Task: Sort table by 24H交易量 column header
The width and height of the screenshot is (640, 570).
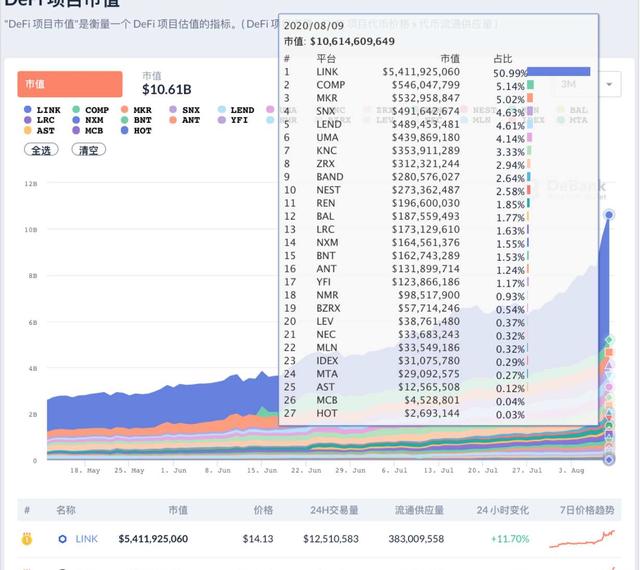Action: (x=334, y=510)
